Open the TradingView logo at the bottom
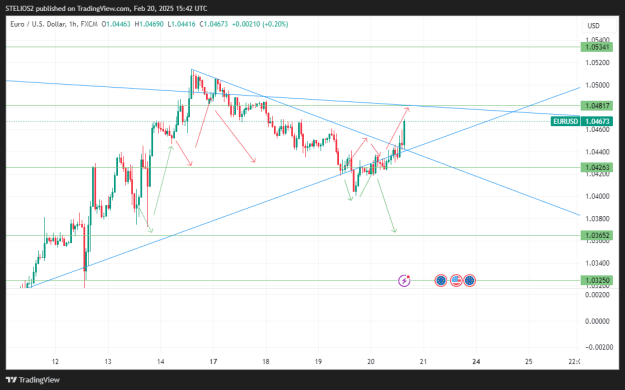 point(33,380)
